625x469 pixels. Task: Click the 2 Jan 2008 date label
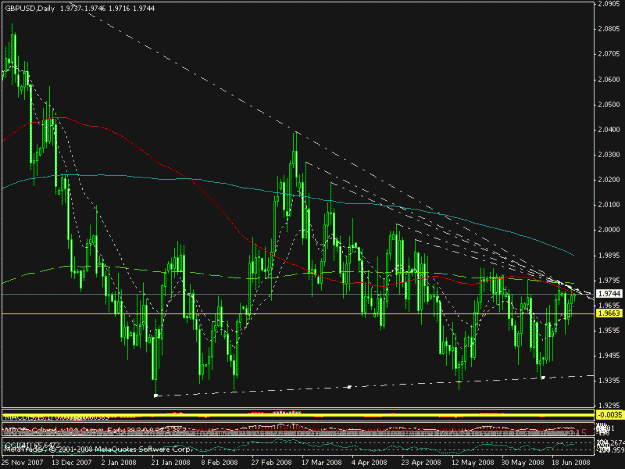click(118, 463)
